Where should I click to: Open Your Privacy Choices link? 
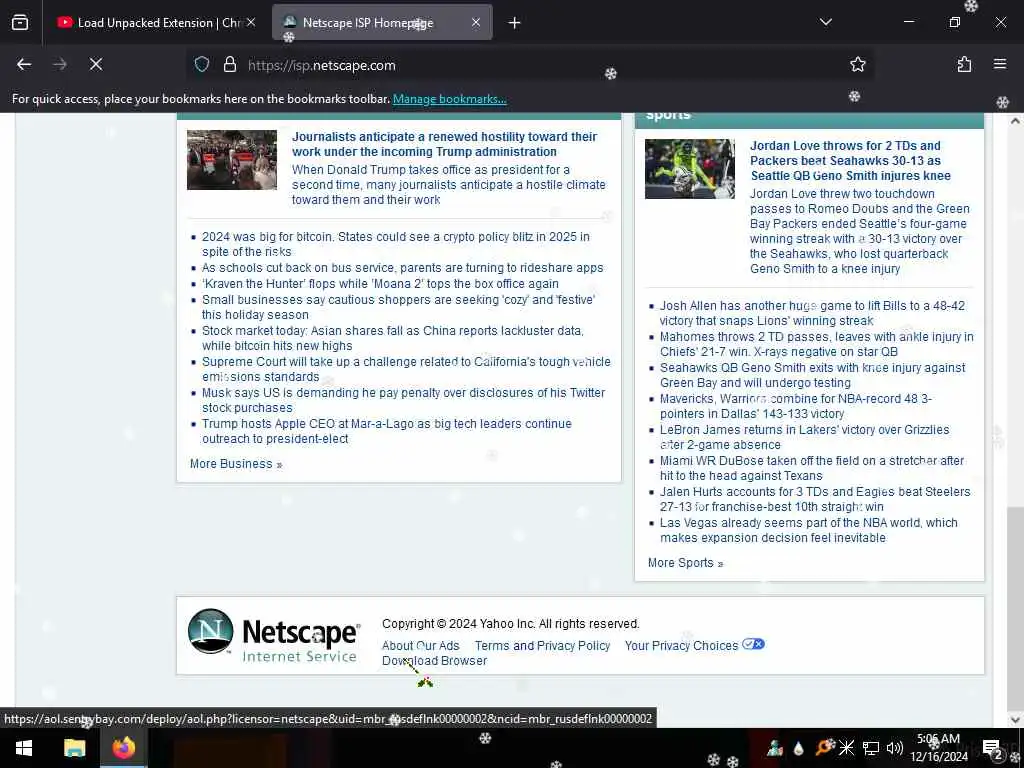[x=681, y=646]
